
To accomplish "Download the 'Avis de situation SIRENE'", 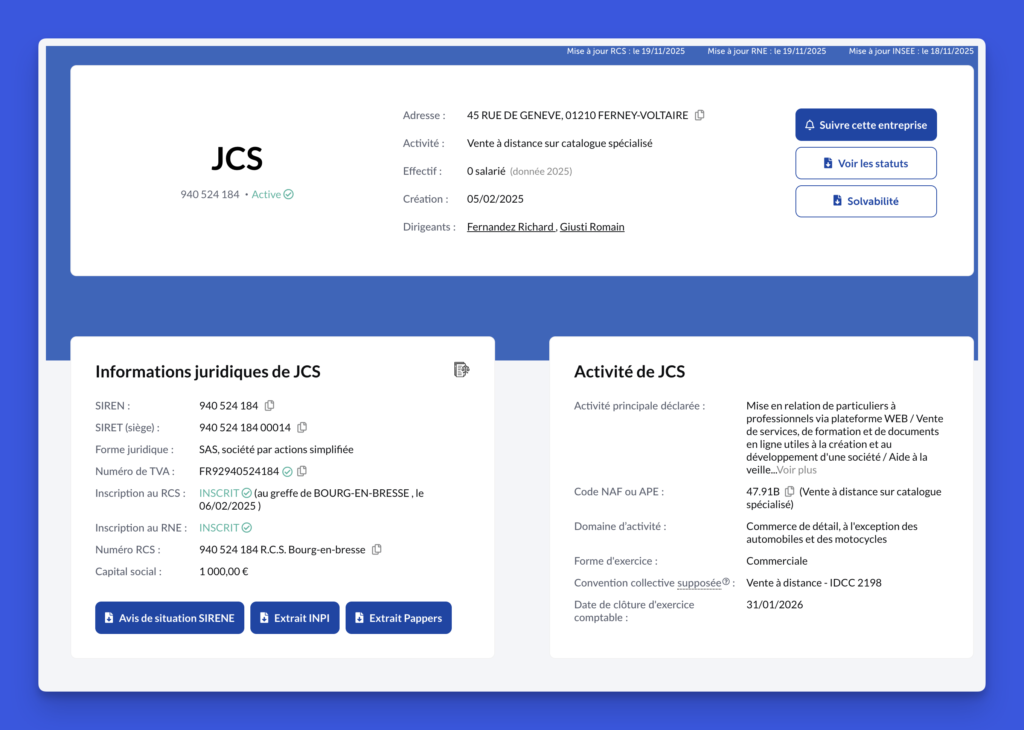I will click(169, 618).
